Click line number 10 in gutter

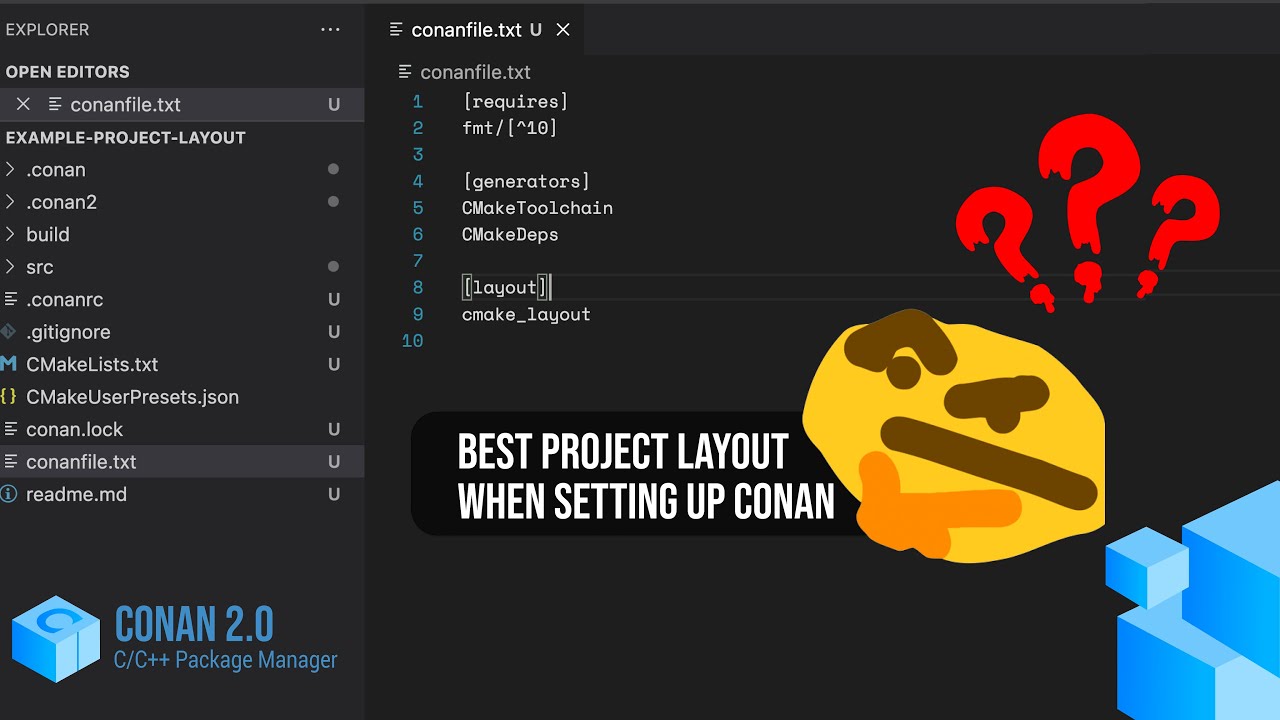pos(412,341)
